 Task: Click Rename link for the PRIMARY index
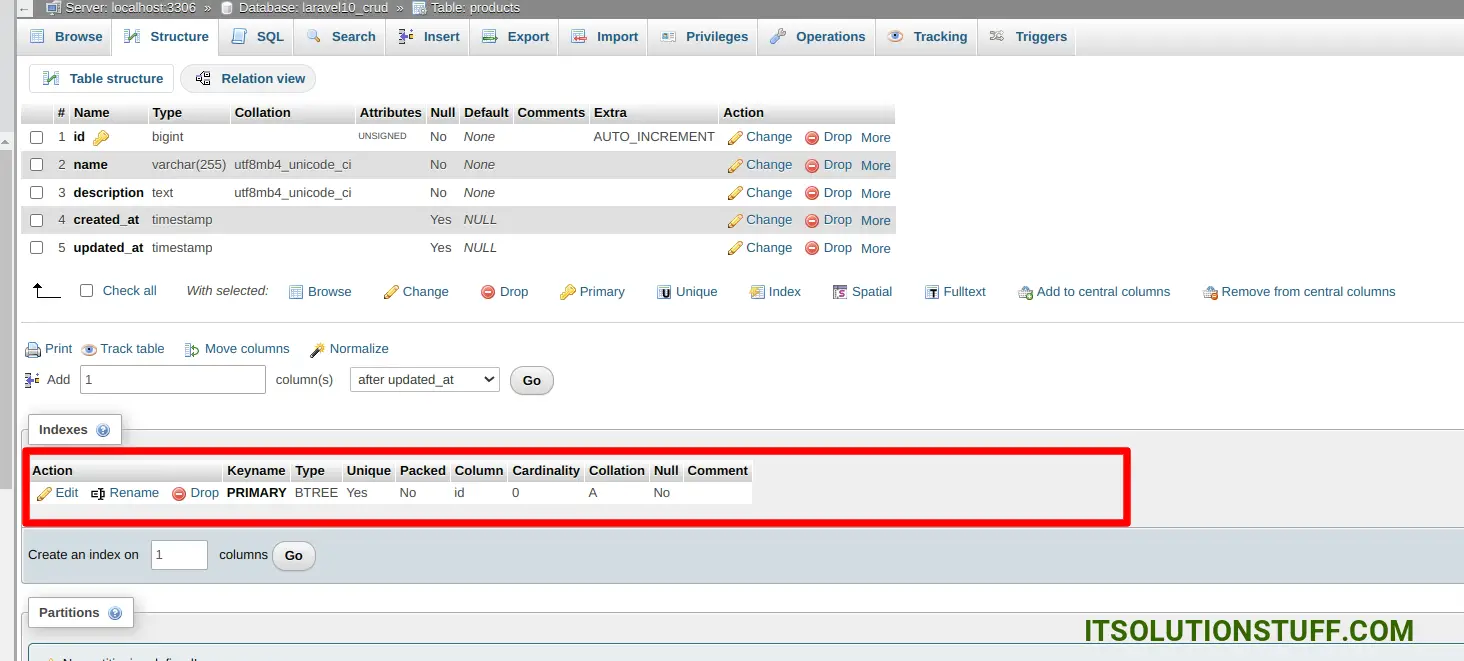pos(125,493)
